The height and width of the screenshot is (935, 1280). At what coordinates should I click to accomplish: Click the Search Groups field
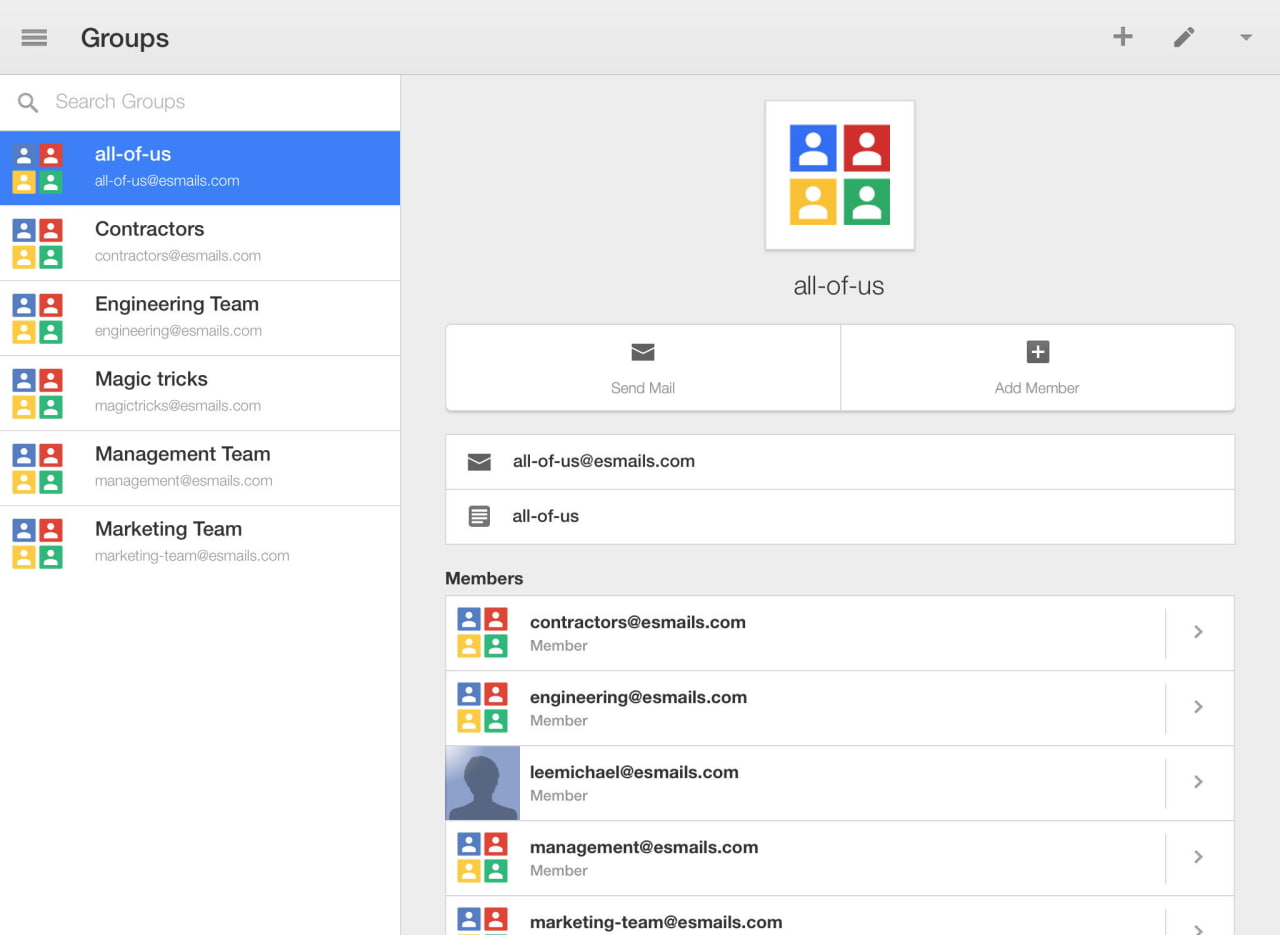[200, 102]
